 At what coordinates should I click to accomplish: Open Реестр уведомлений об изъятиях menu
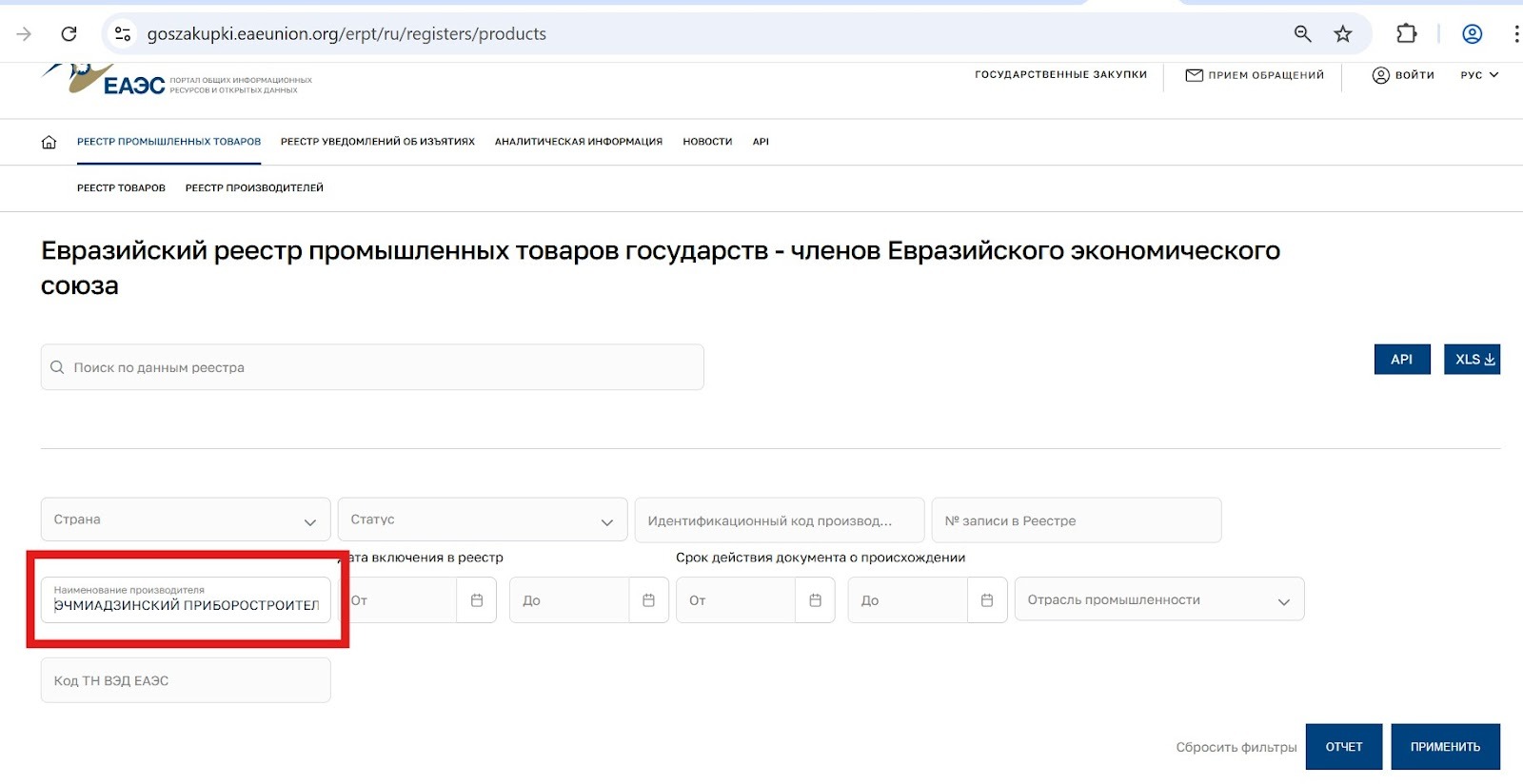(377, 142)
